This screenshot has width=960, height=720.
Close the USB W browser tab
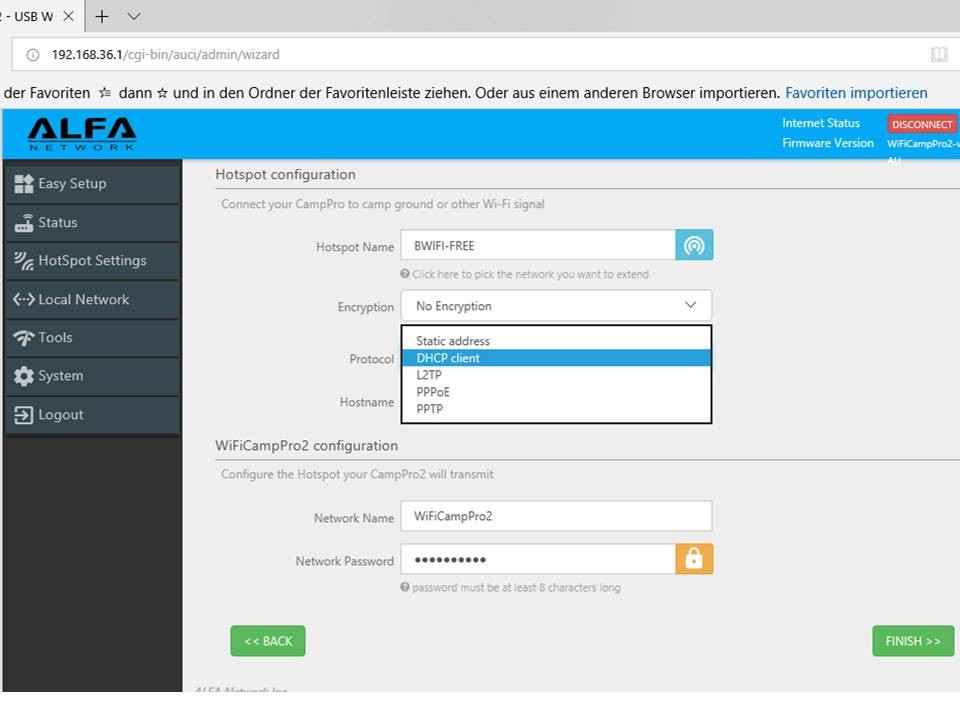(x=69, y=17)
